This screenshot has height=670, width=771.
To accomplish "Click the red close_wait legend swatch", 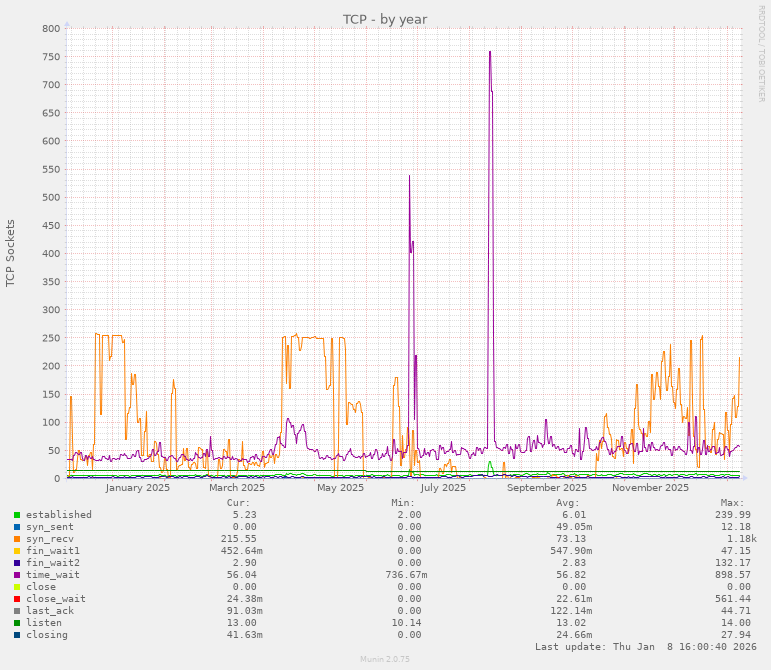I will click(x=17, y=599).
